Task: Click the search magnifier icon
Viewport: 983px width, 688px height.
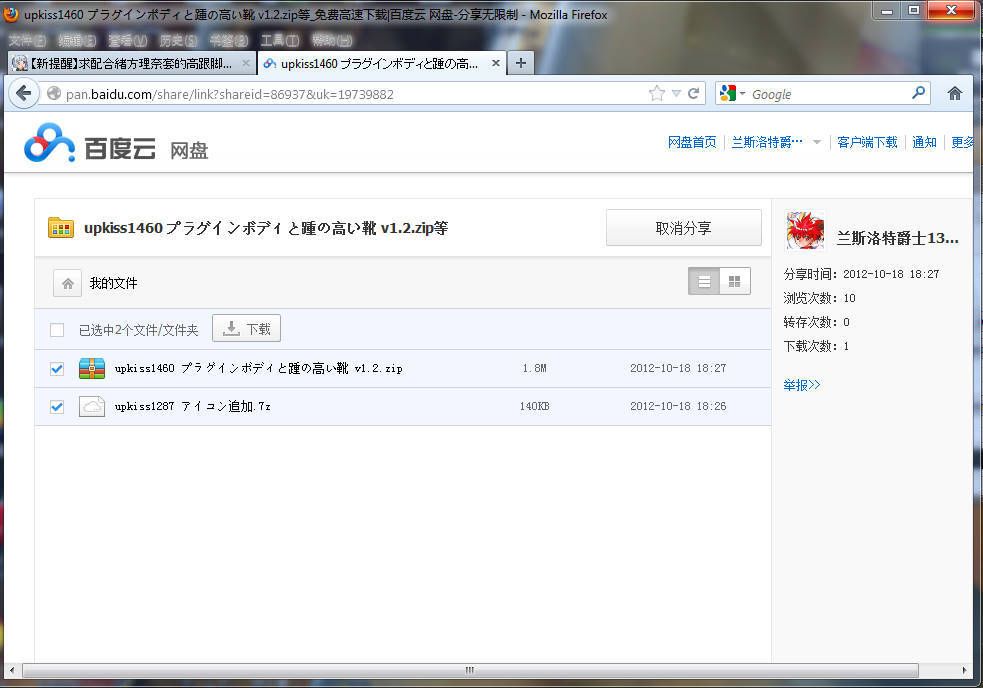Action: tap(918, 93)
